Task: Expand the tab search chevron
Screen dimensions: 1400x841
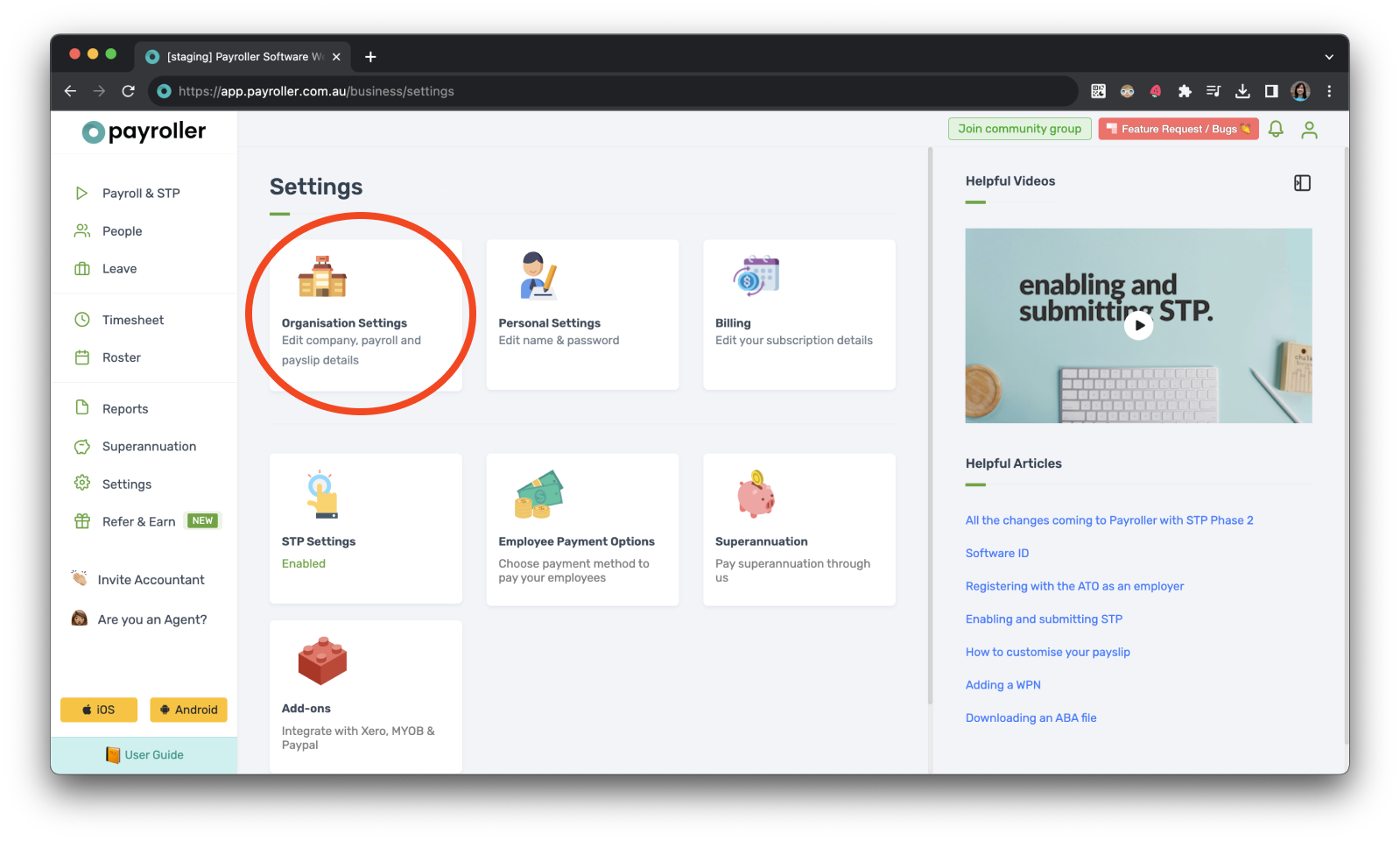Action: click(1329, 57)
